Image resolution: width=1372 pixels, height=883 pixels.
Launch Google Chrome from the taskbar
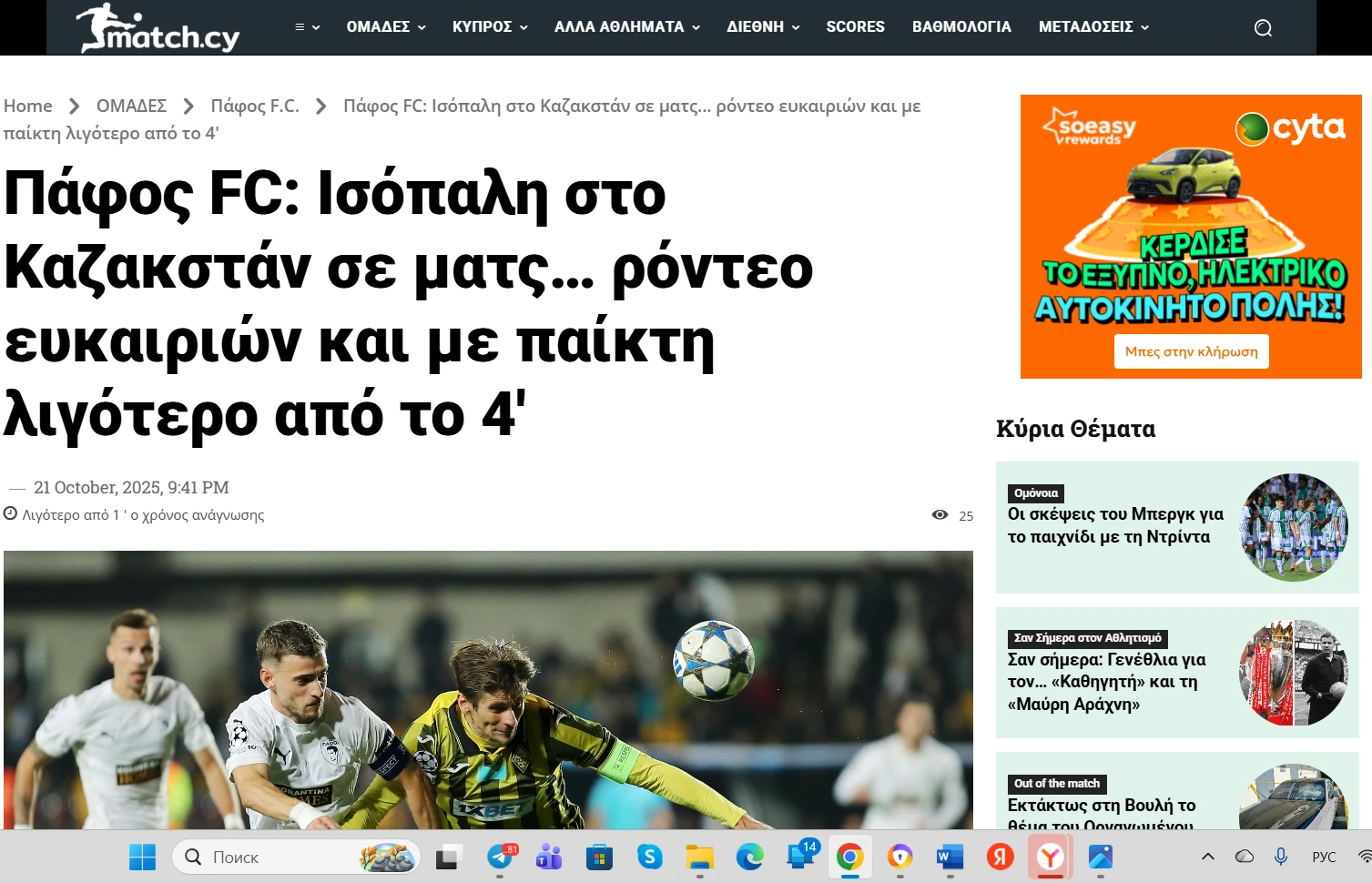[849, 857]
